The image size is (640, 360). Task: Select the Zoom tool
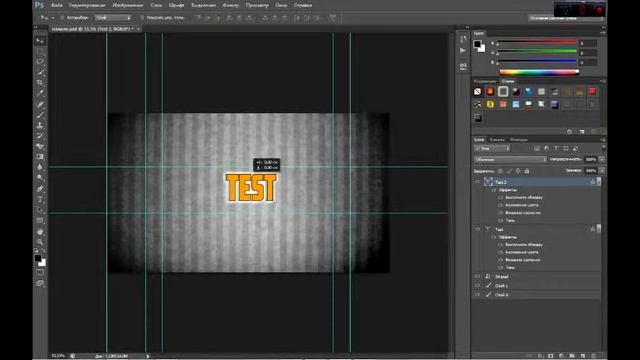[40, 242]
